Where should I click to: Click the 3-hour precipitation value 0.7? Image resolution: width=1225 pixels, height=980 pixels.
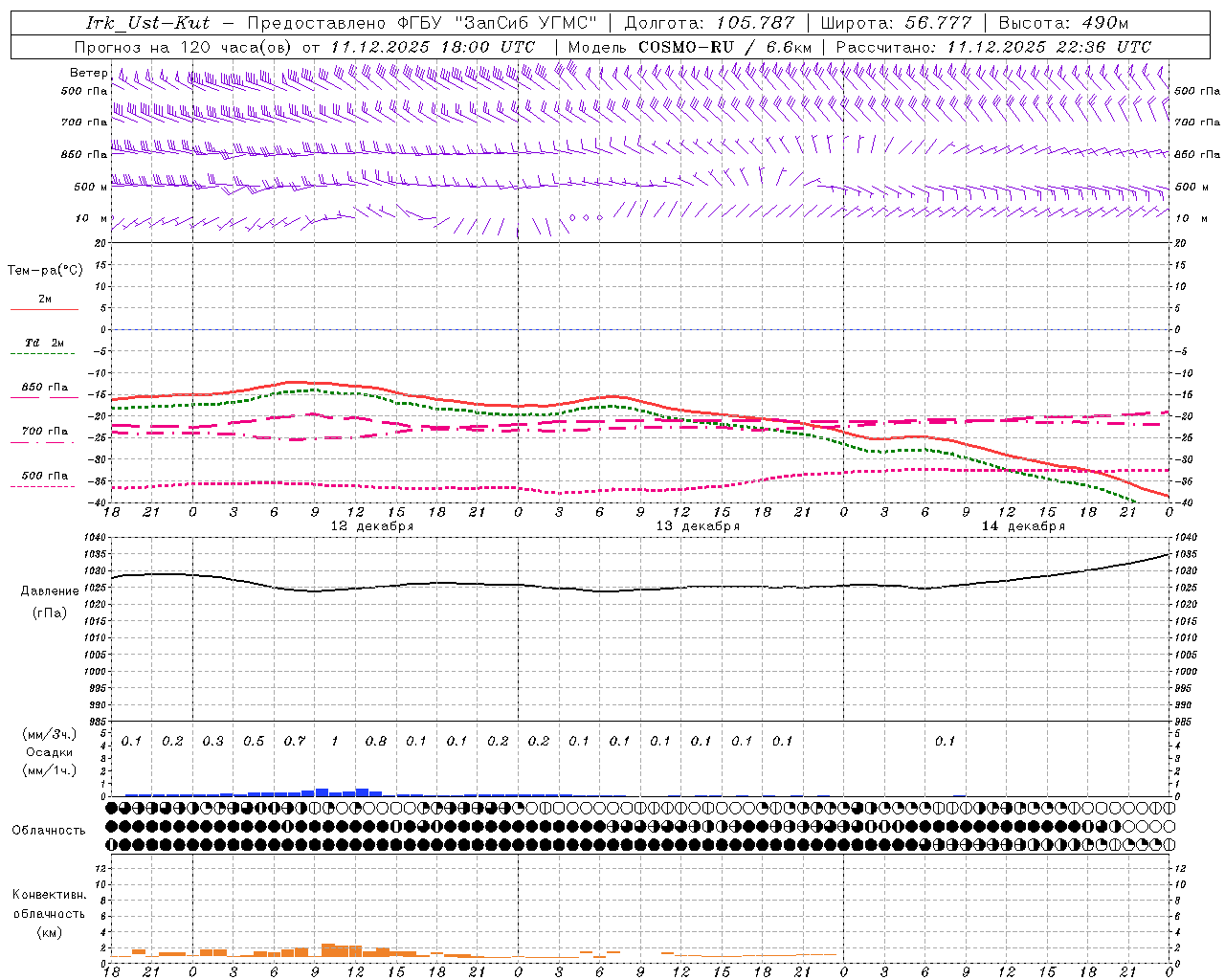tap(295, 741)
